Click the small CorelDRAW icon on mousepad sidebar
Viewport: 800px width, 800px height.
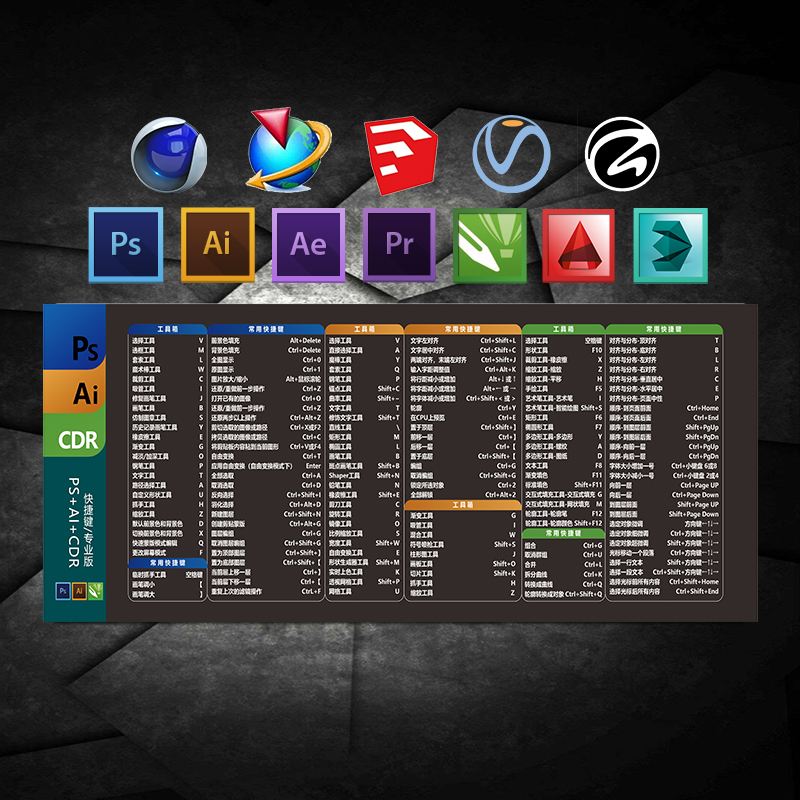tap(95, 591)
